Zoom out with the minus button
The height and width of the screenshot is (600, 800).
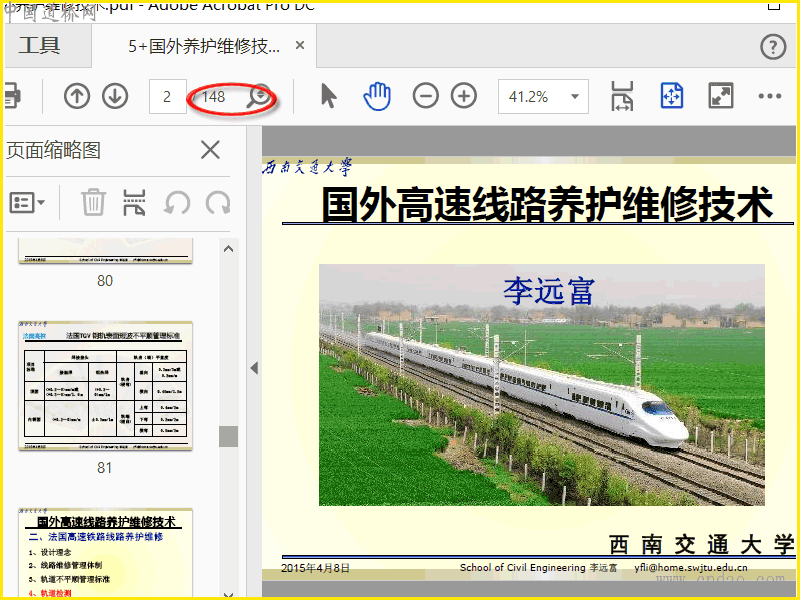pos(426,96)
